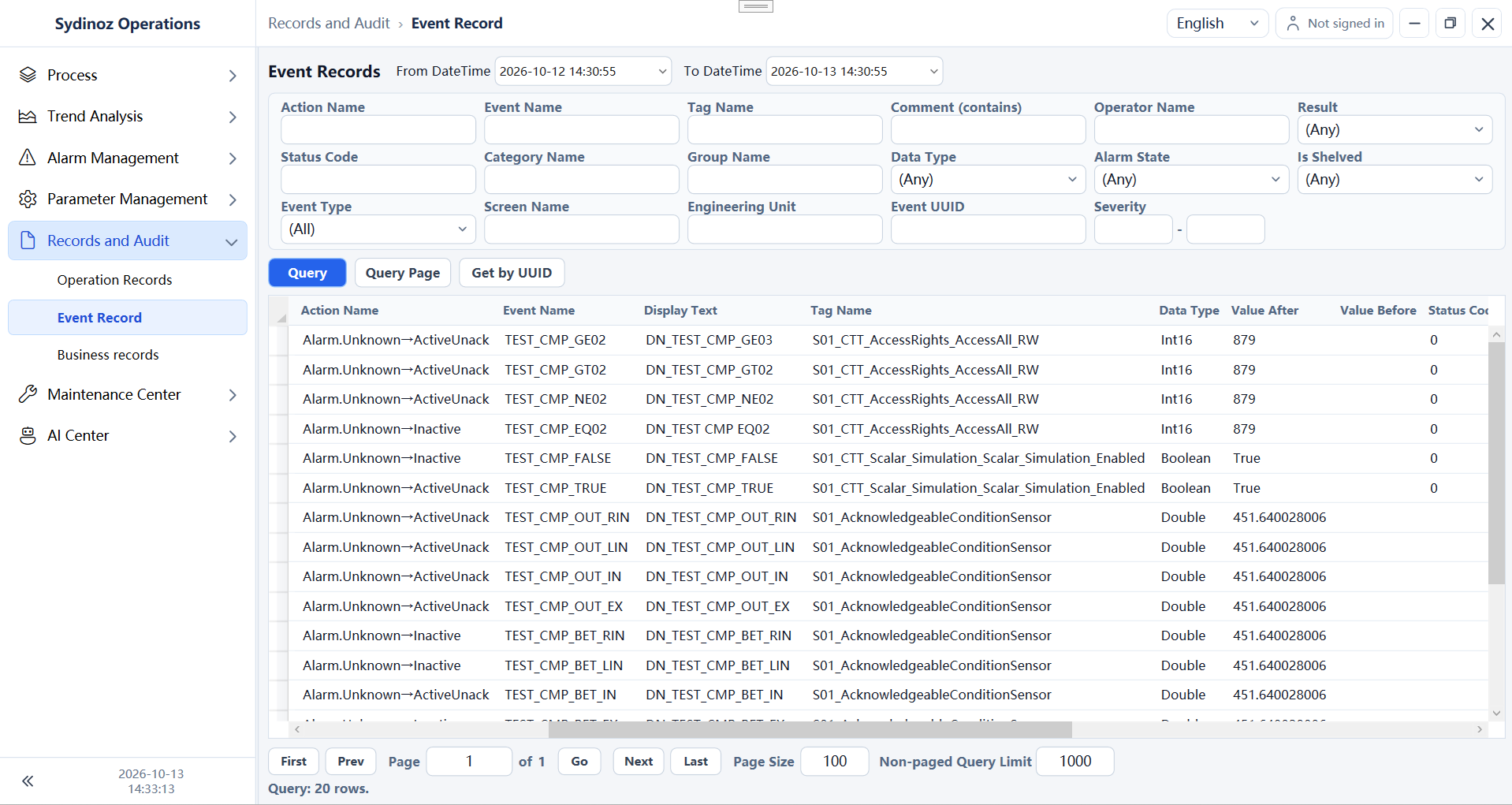
Task: Focus the Page Size input field
Action: pos(834,762)
